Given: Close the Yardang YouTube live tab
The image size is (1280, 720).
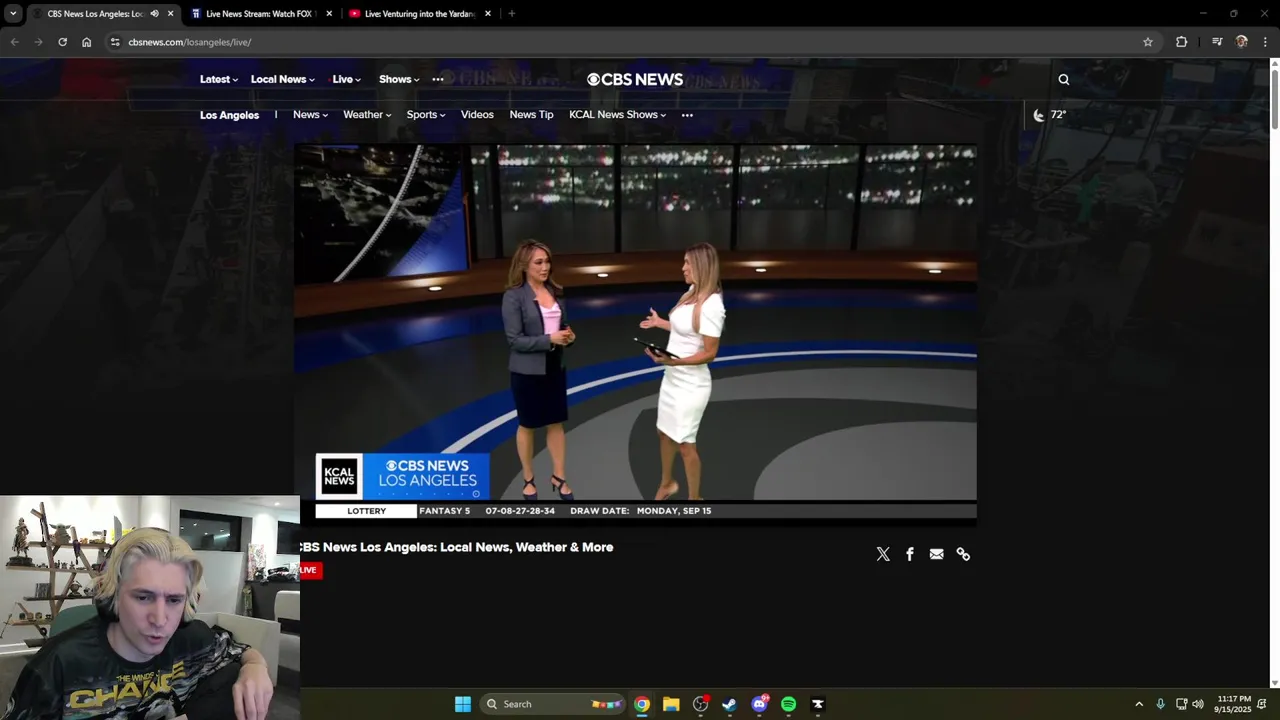Looking at the screenshot, I should point(488,14).
